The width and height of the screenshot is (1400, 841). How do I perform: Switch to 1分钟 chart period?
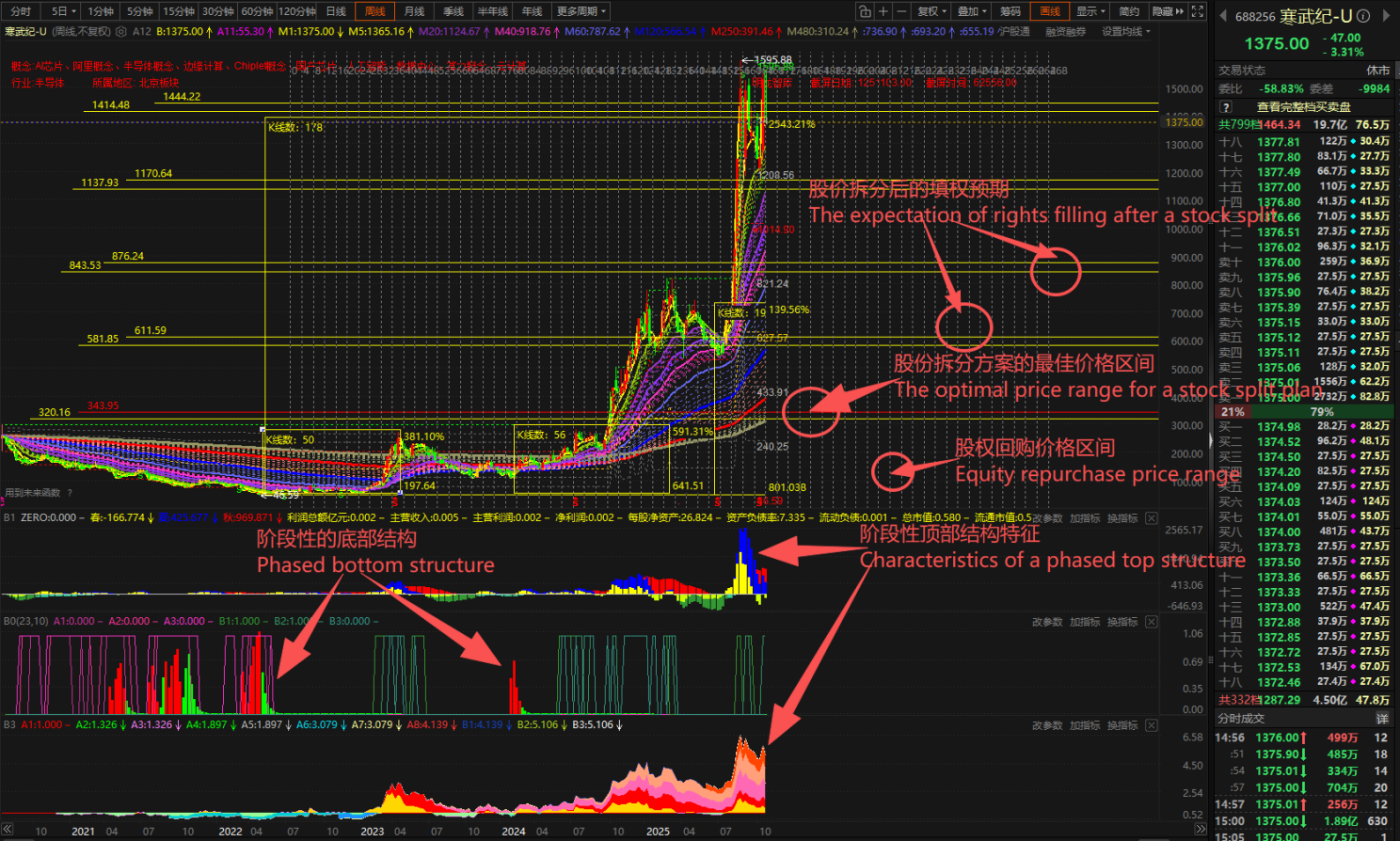[x=101, y=11]
